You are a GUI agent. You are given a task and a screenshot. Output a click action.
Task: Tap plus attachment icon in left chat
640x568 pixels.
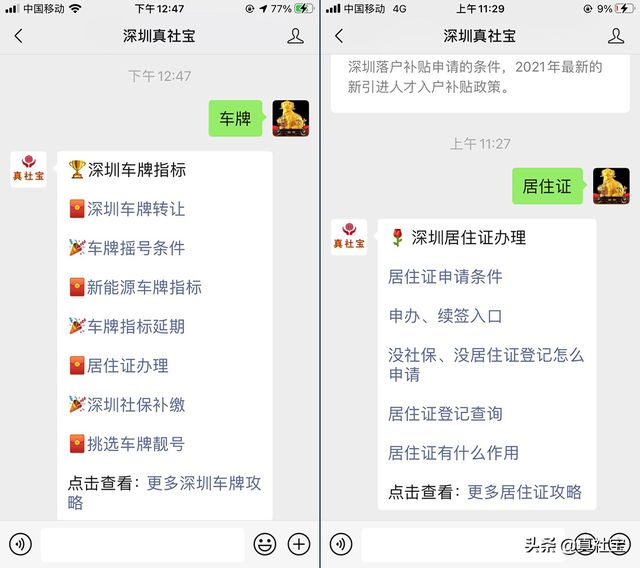coord(299,544)
